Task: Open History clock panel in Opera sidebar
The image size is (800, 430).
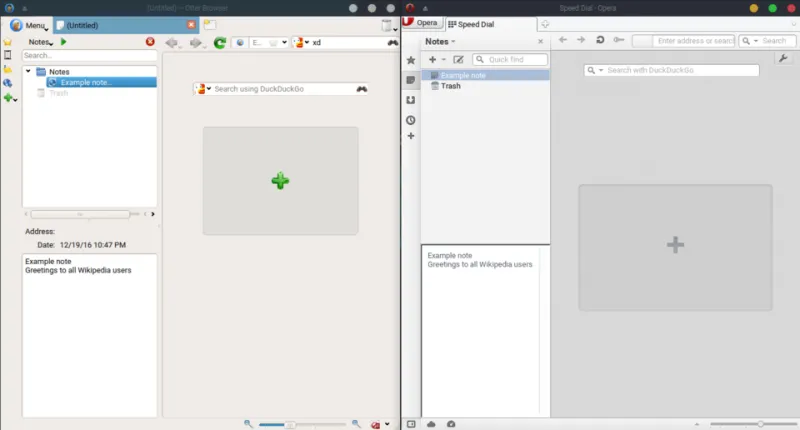Action: (x=411, y=120)
